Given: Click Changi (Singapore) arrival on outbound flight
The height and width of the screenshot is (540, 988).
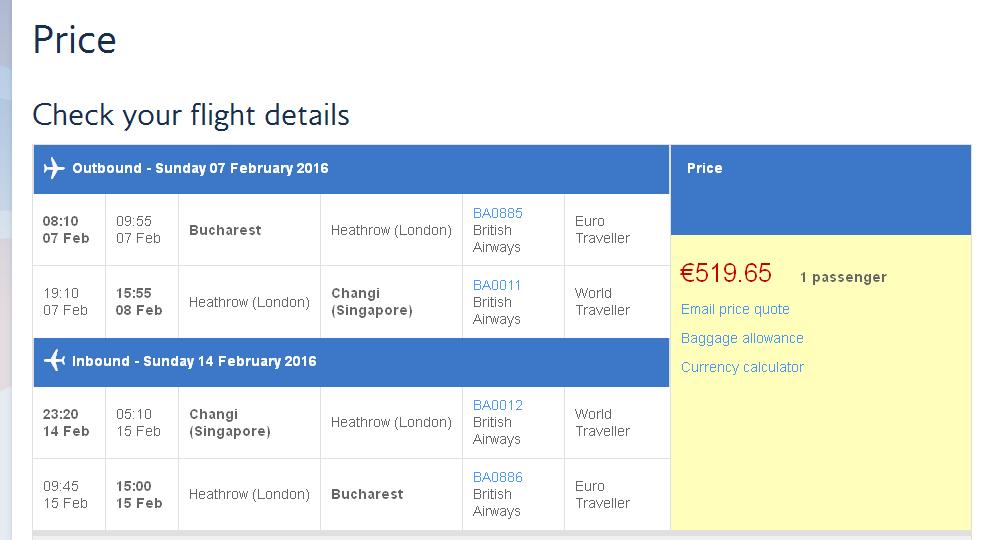Looking at the screenshot, I should 372,302.
